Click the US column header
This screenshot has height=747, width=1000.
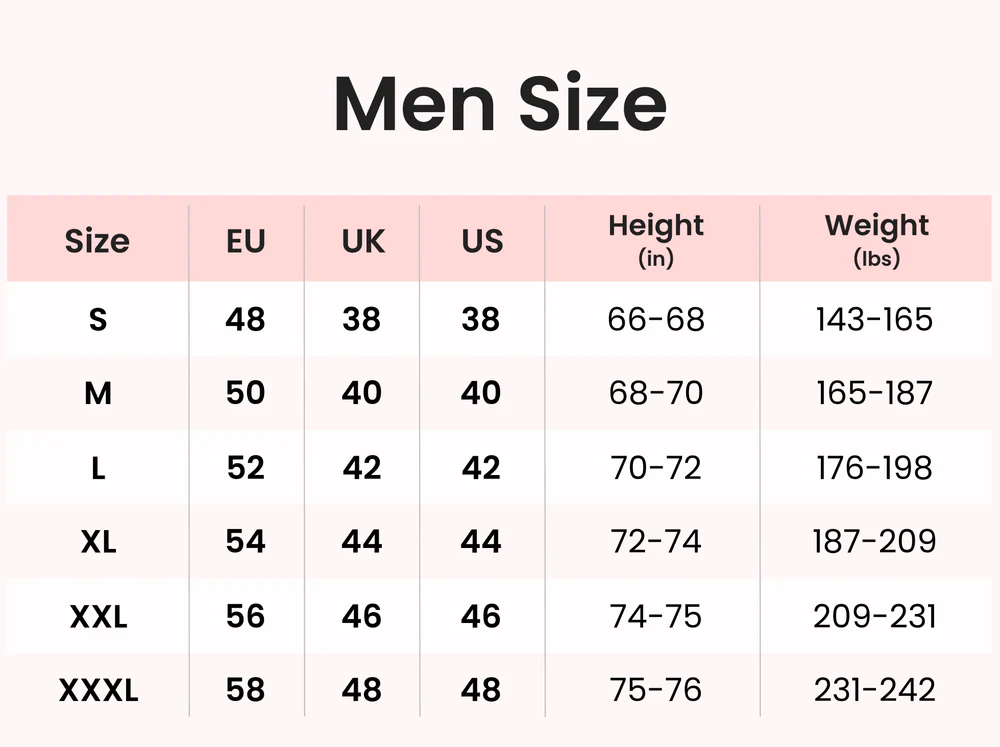(482, 241)
